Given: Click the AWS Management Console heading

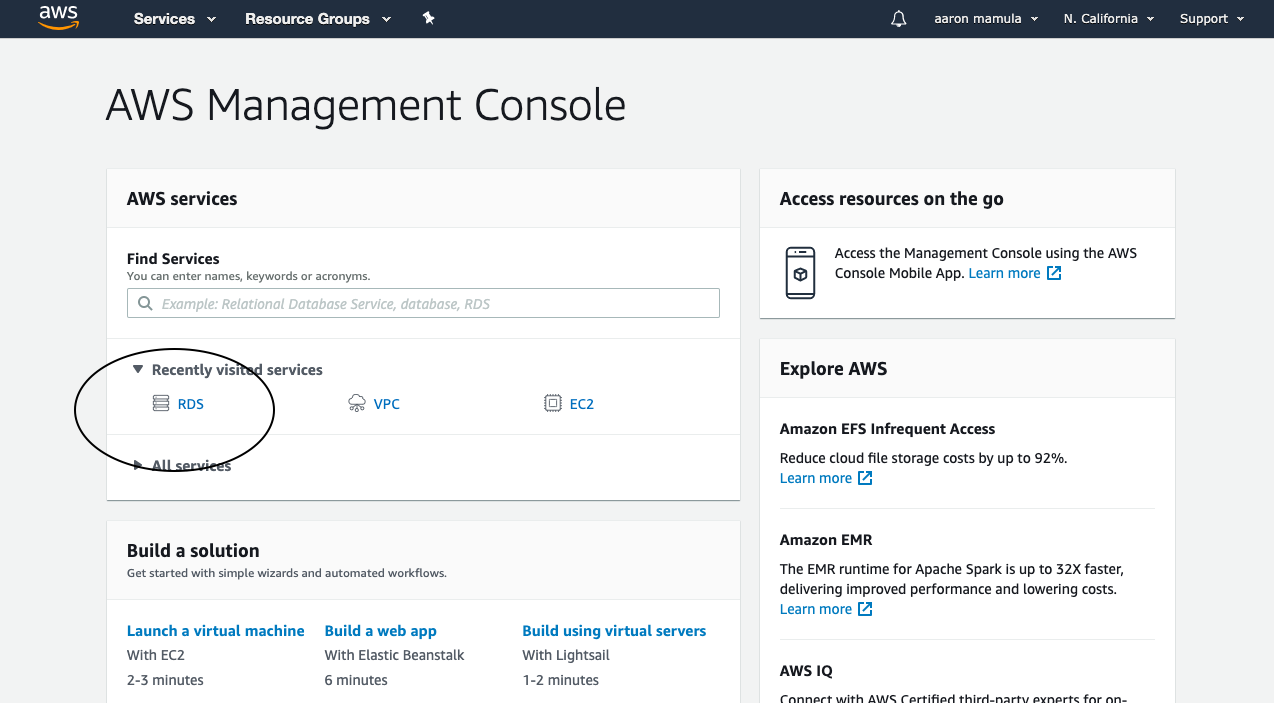Looking at the screenshot, I should point(366,105).
